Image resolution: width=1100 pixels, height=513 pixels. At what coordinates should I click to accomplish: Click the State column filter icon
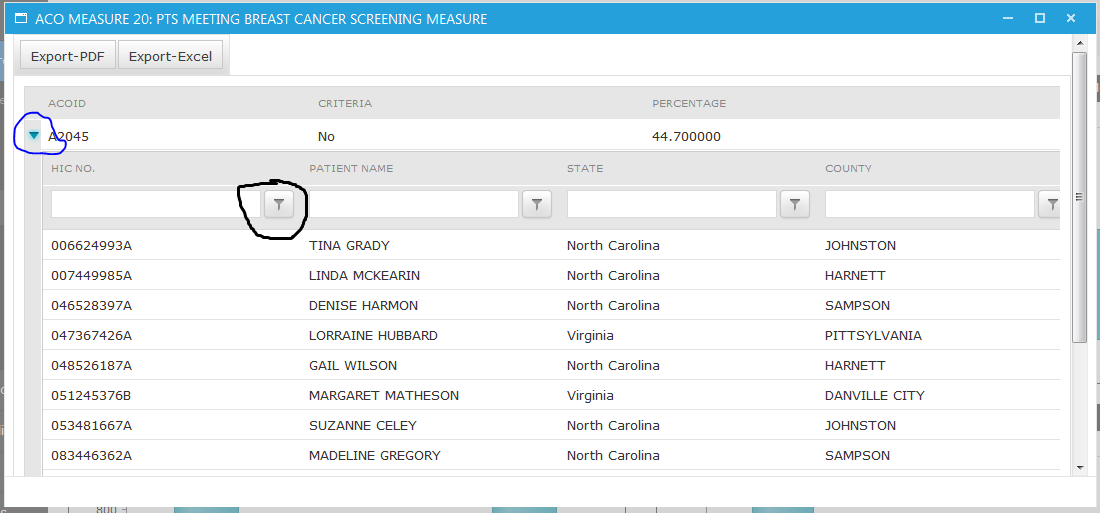[x=794, y=204]
